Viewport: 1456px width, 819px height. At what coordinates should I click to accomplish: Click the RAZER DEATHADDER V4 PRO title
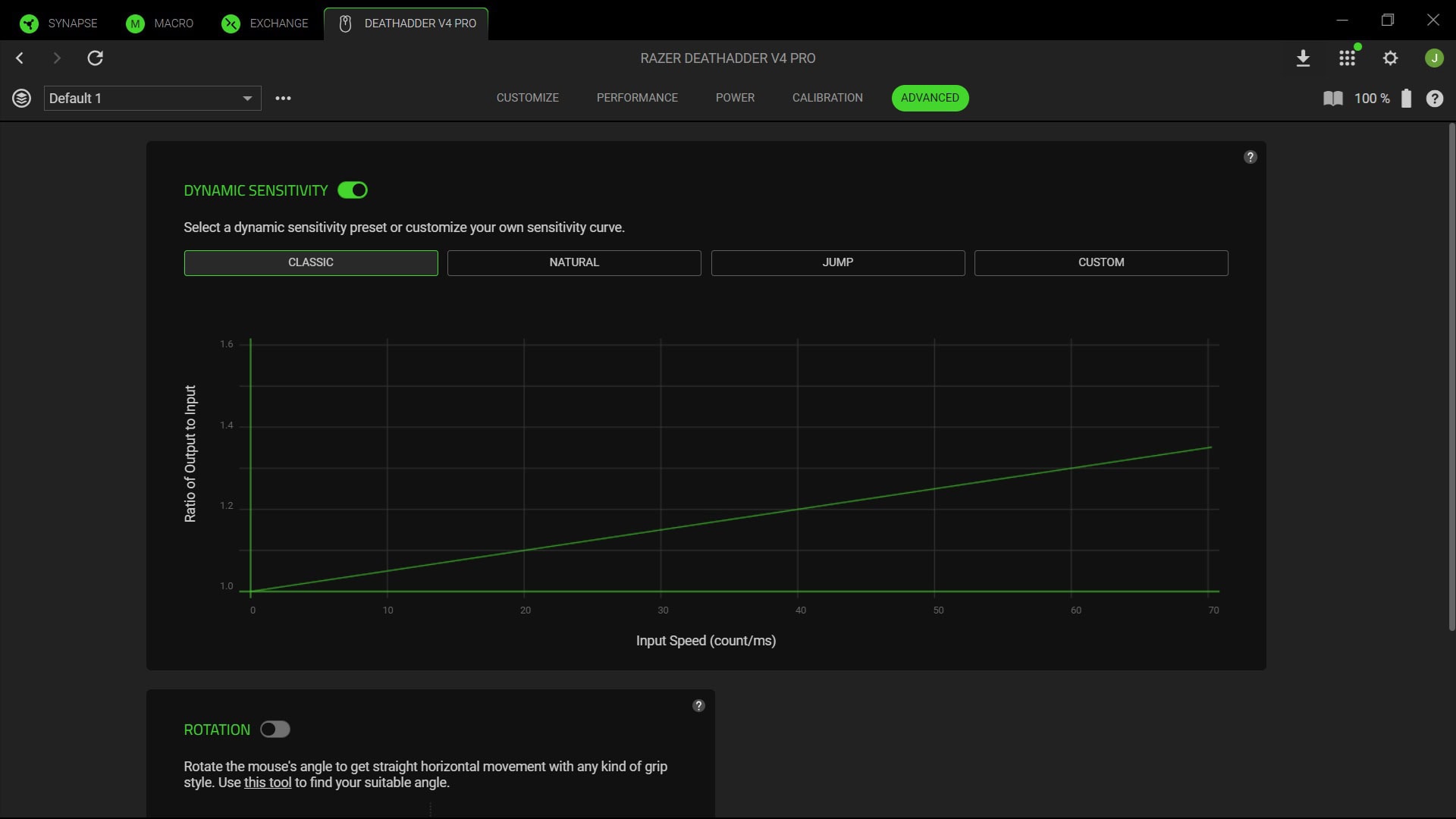(x=728, y=58)
